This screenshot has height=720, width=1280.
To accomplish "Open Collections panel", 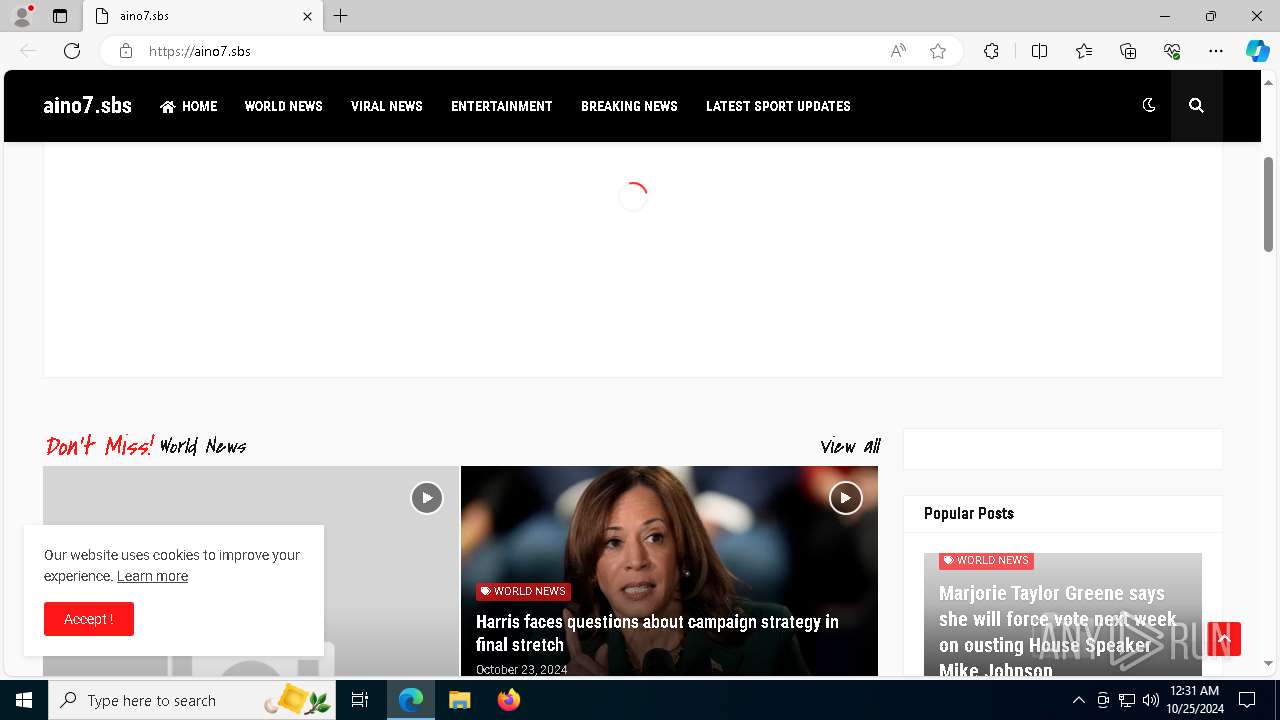I will [x=1128, y=51].
